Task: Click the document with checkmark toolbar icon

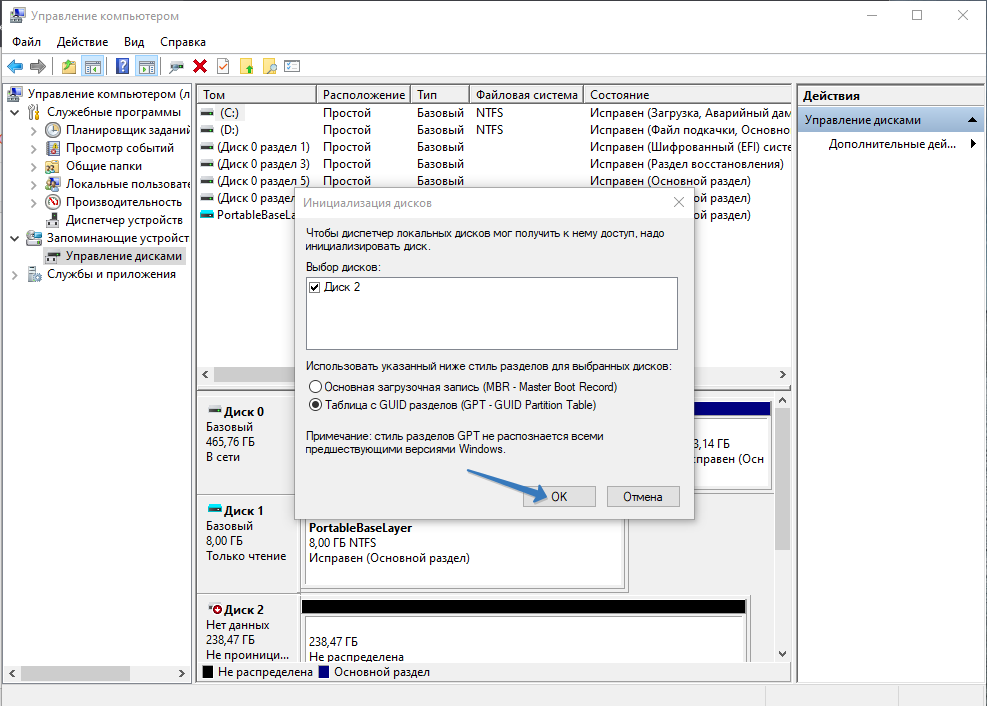Action: [x=223, y=66]
